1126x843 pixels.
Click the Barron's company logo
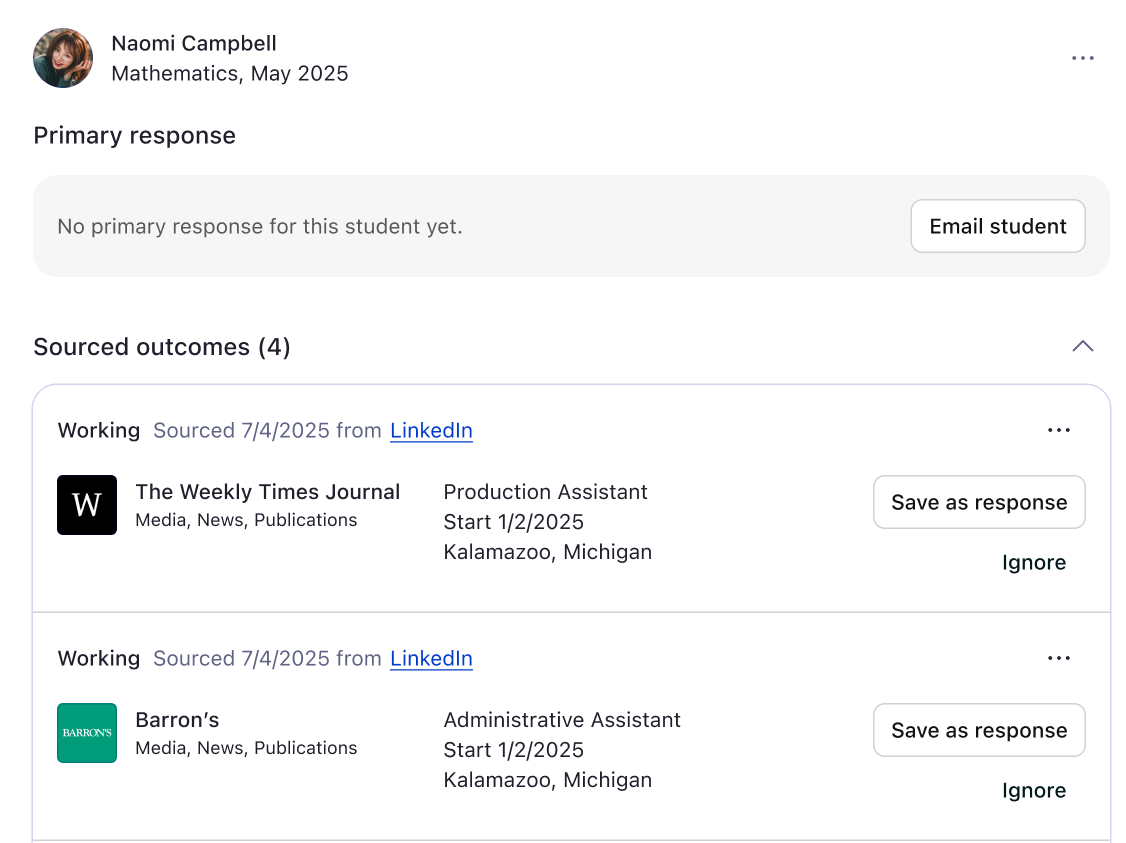click(x=87, y=733)
